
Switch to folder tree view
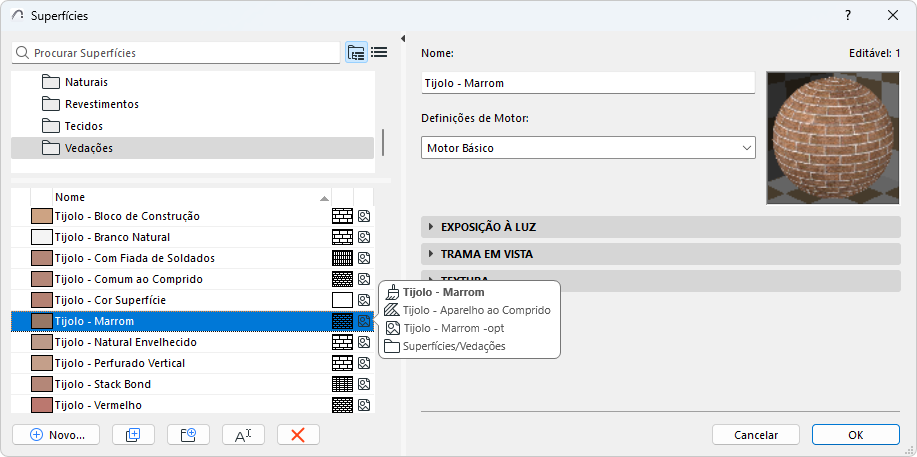pyautogui.click(x=356, y=53)
